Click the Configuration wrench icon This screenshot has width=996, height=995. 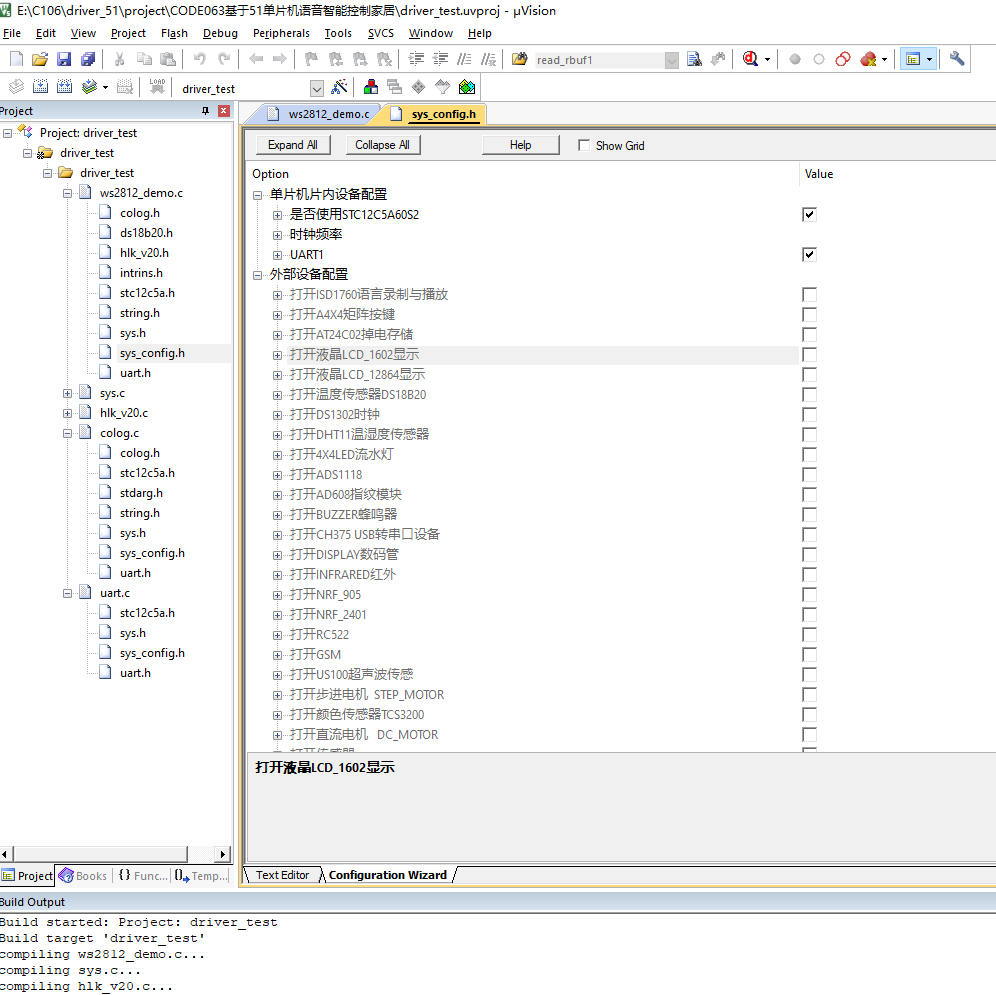(x=957, y=59)
